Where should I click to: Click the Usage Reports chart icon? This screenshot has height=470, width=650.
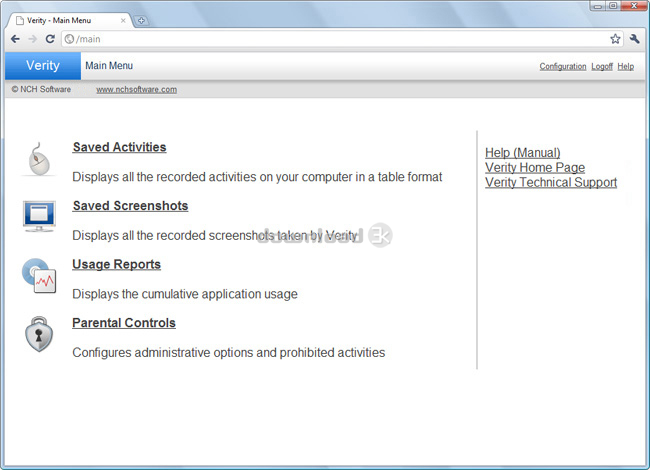(x=39, y=275)
